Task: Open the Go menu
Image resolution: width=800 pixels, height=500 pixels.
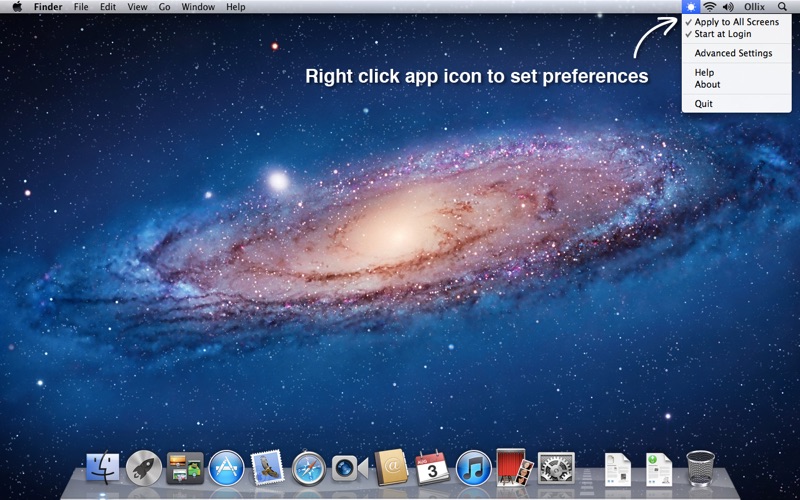Action: pos(164,7)
